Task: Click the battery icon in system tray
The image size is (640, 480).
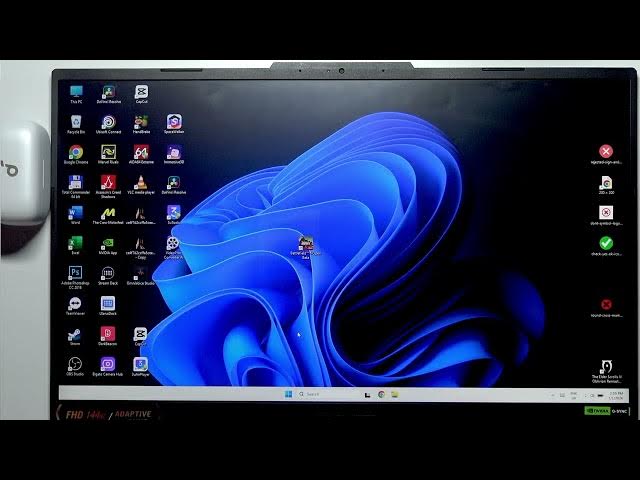Action: click(x=600, y=395)
